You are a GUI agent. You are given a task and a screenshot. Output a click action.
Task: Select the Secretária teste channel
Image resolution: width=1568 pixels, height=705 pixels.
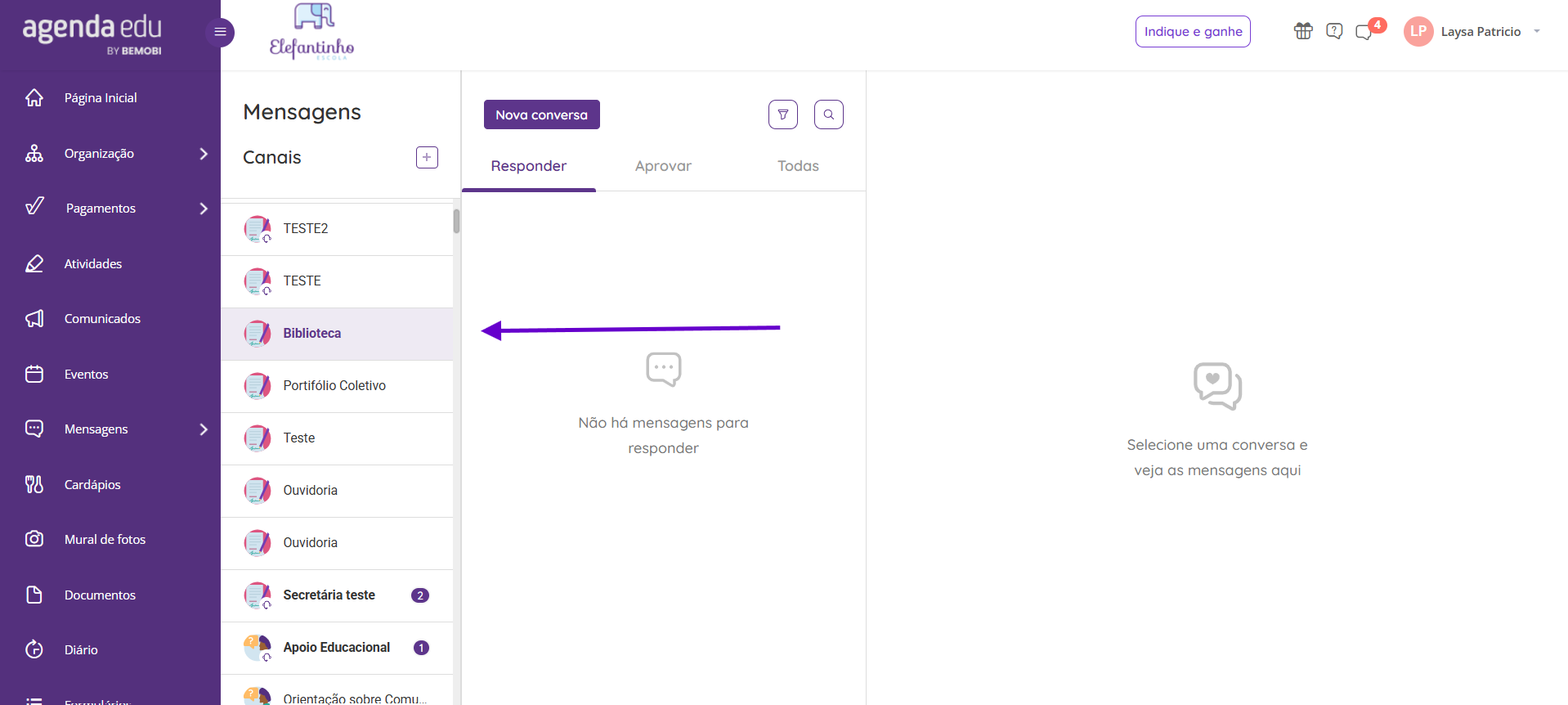point(337,595)
